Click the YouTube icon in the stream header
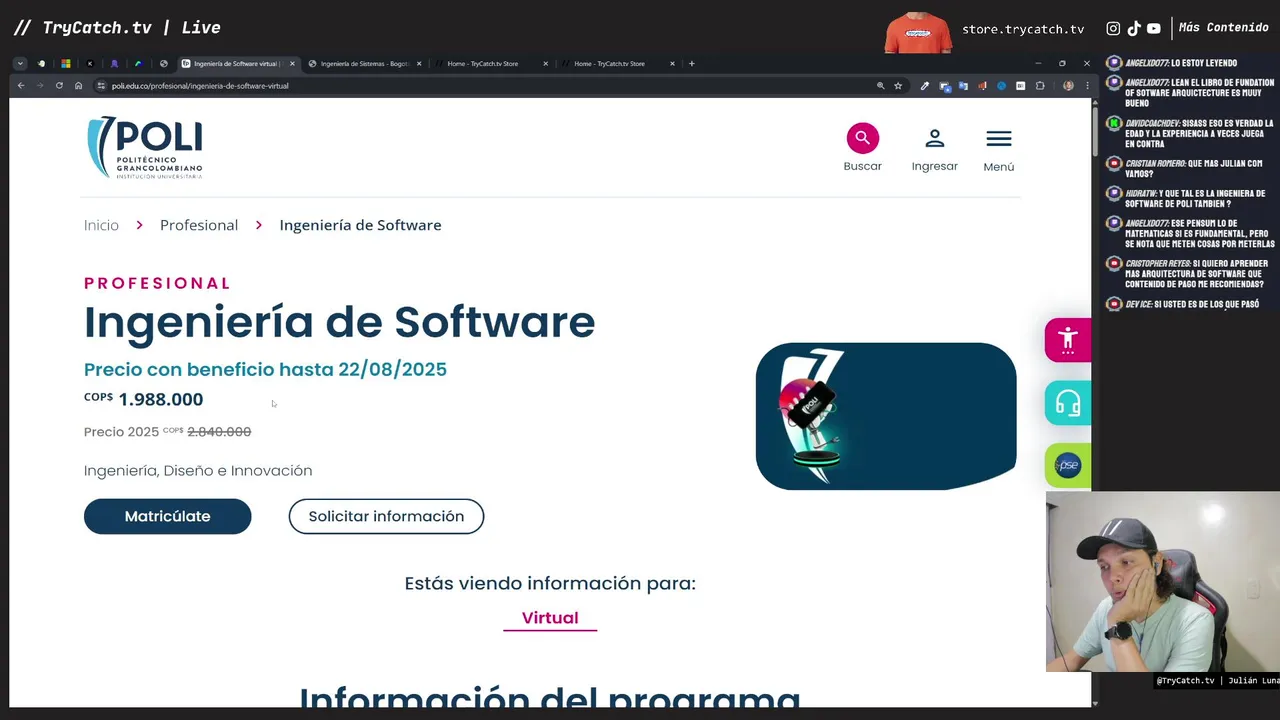1280x720 pixels. pos(1154,29)
